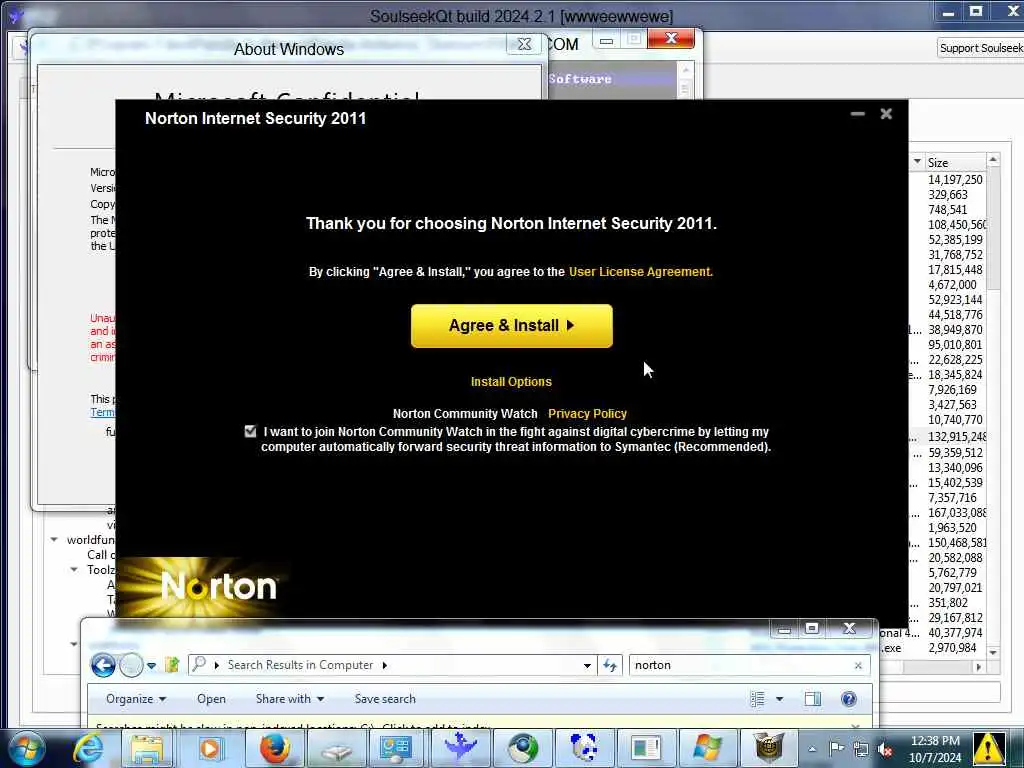This screenshot has height=768, width=1024.
Task: Click Support Soulseek button
Action: pyautogui.click(x=980, y=48)
